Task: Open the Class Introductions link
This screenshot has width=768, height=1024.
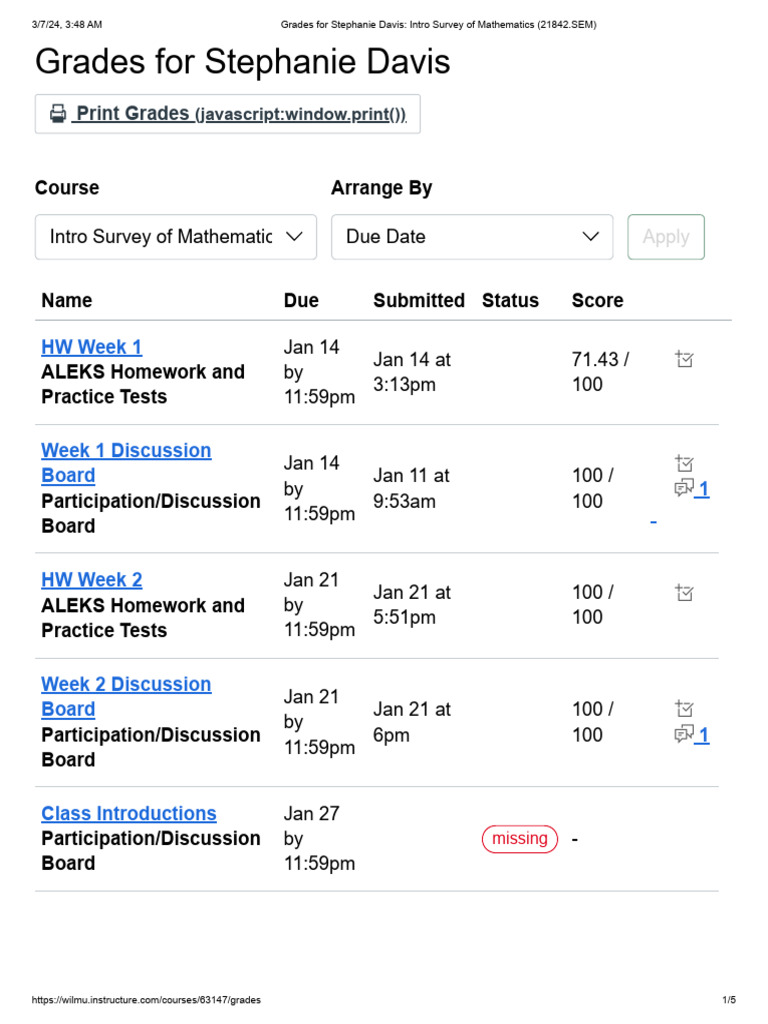Action: 129,813
